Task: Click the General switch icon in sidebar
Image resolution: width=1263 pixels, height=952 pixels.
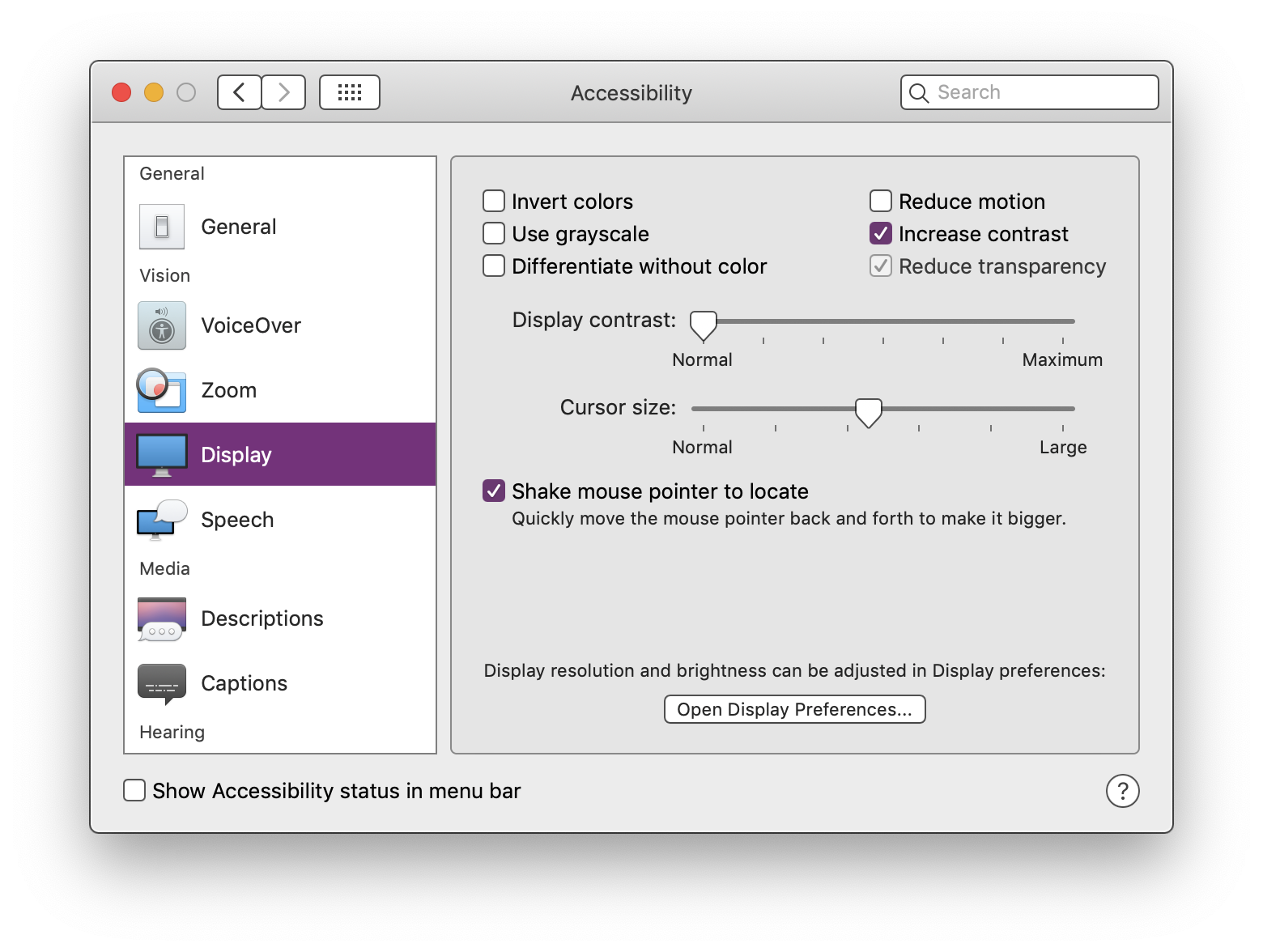Action: (162, 227)
